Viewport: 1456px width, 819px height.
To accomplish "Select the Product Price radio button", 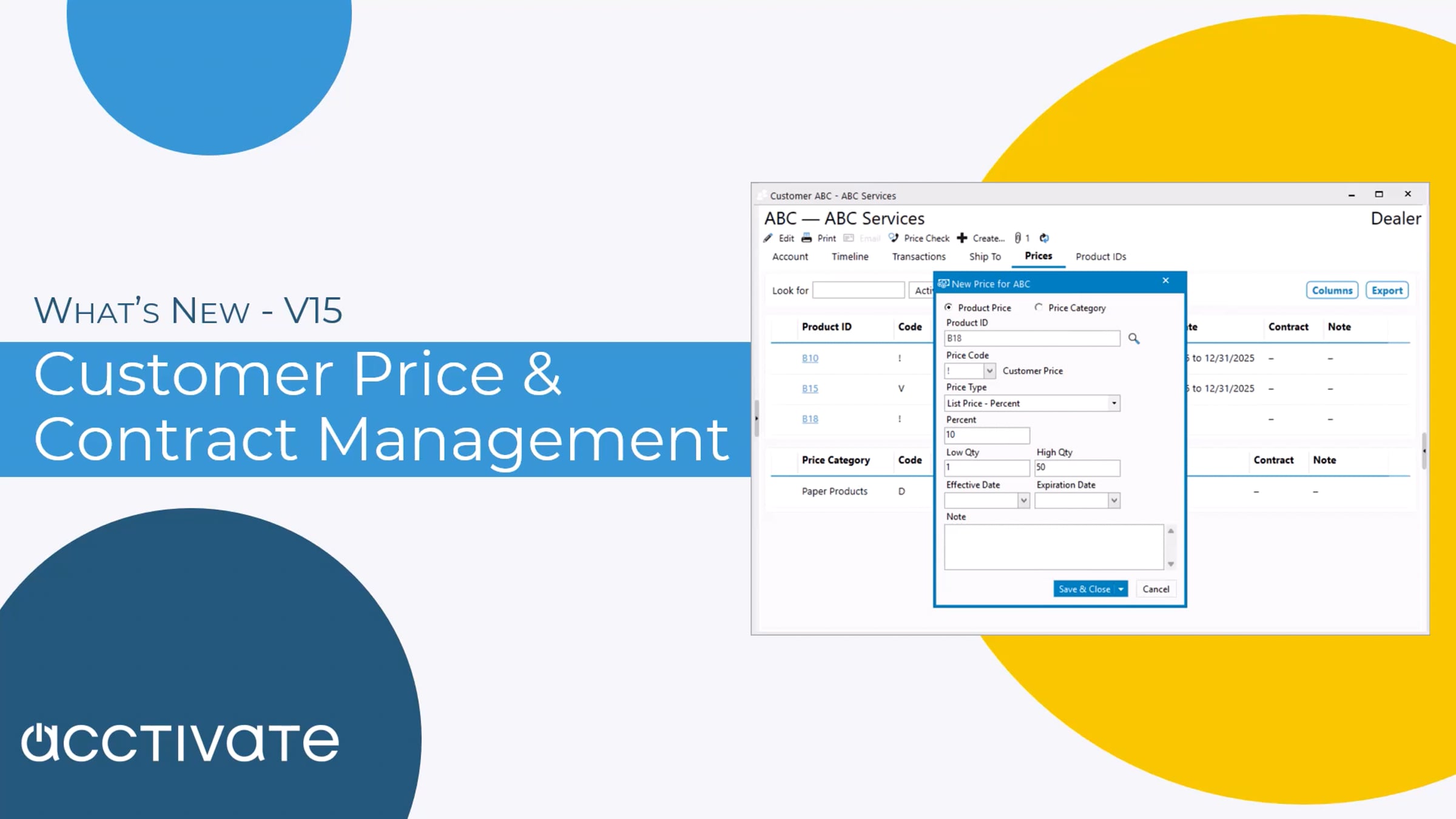I will point(948,308).
